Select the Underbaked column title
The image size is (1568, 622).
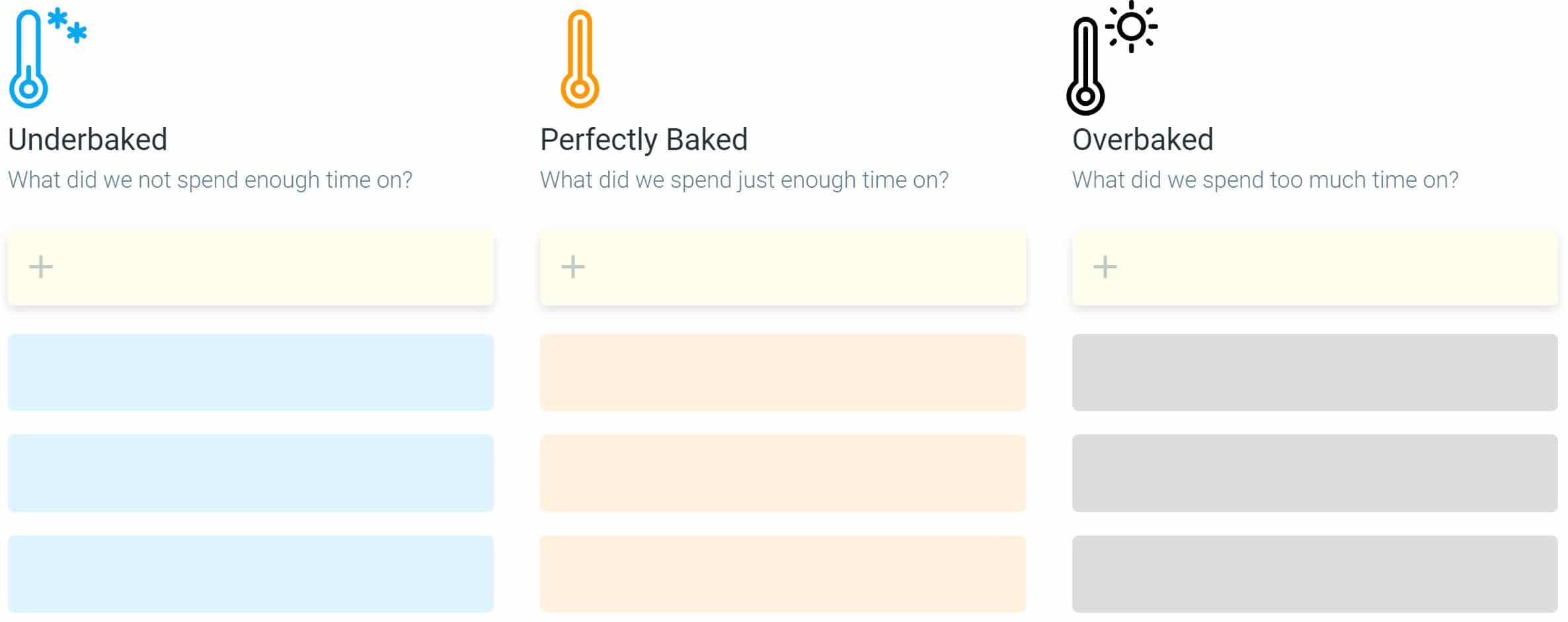pos(87,139)
